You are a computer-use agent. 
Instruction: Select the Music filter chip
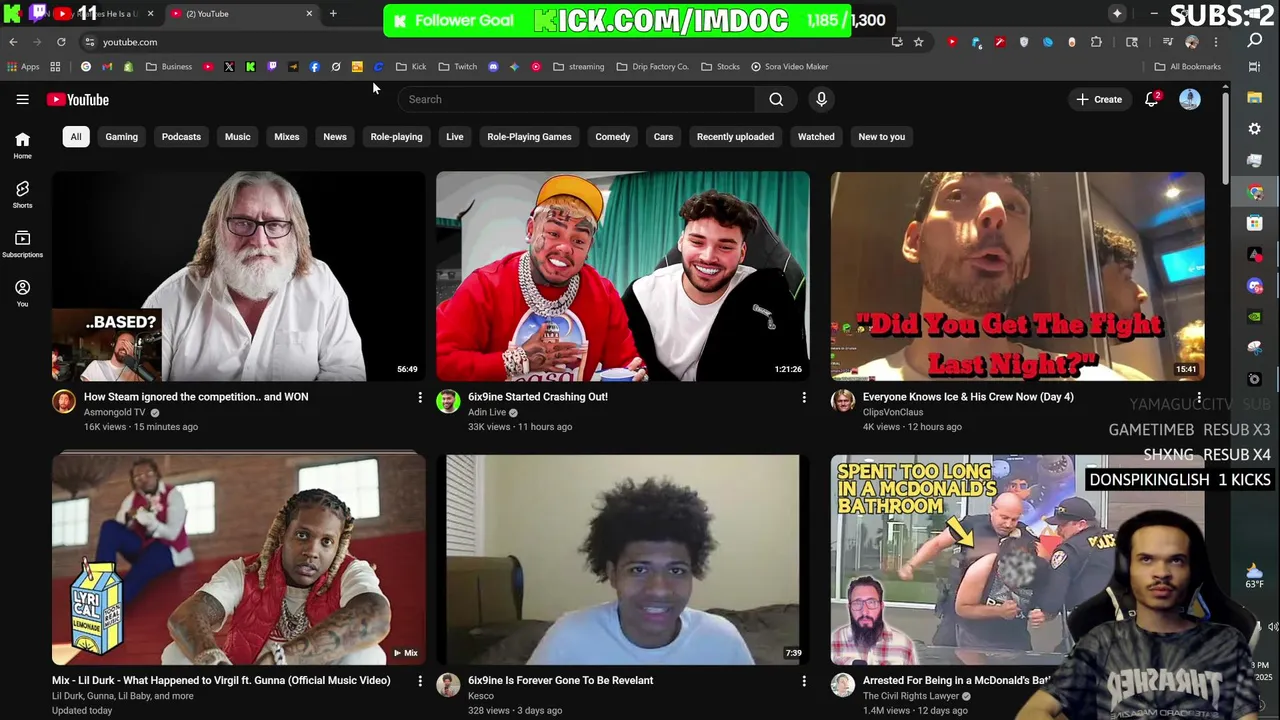click(237, 136)
